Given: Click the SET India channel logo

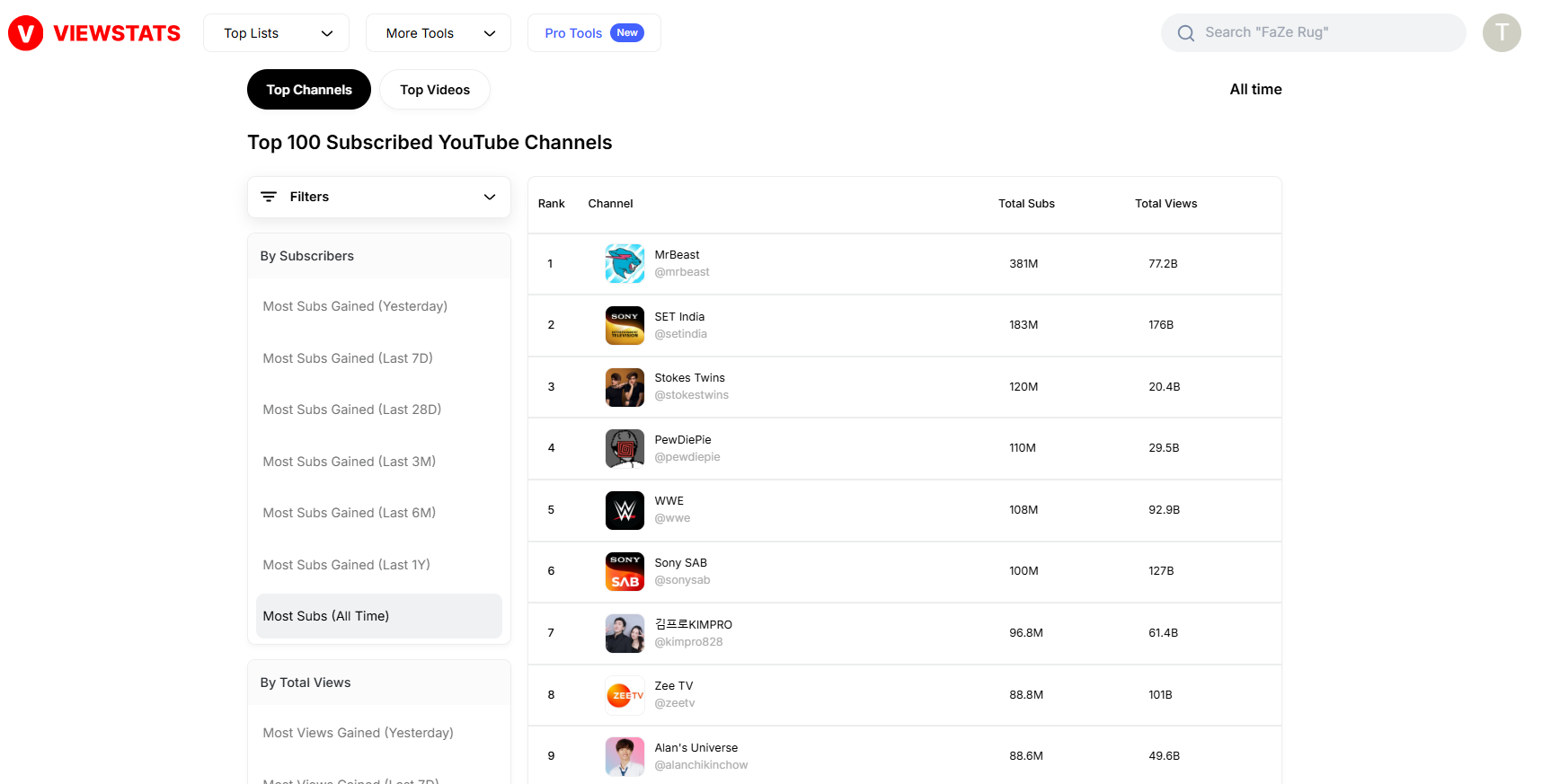Looking at the screenshot, I should point(625,325).
